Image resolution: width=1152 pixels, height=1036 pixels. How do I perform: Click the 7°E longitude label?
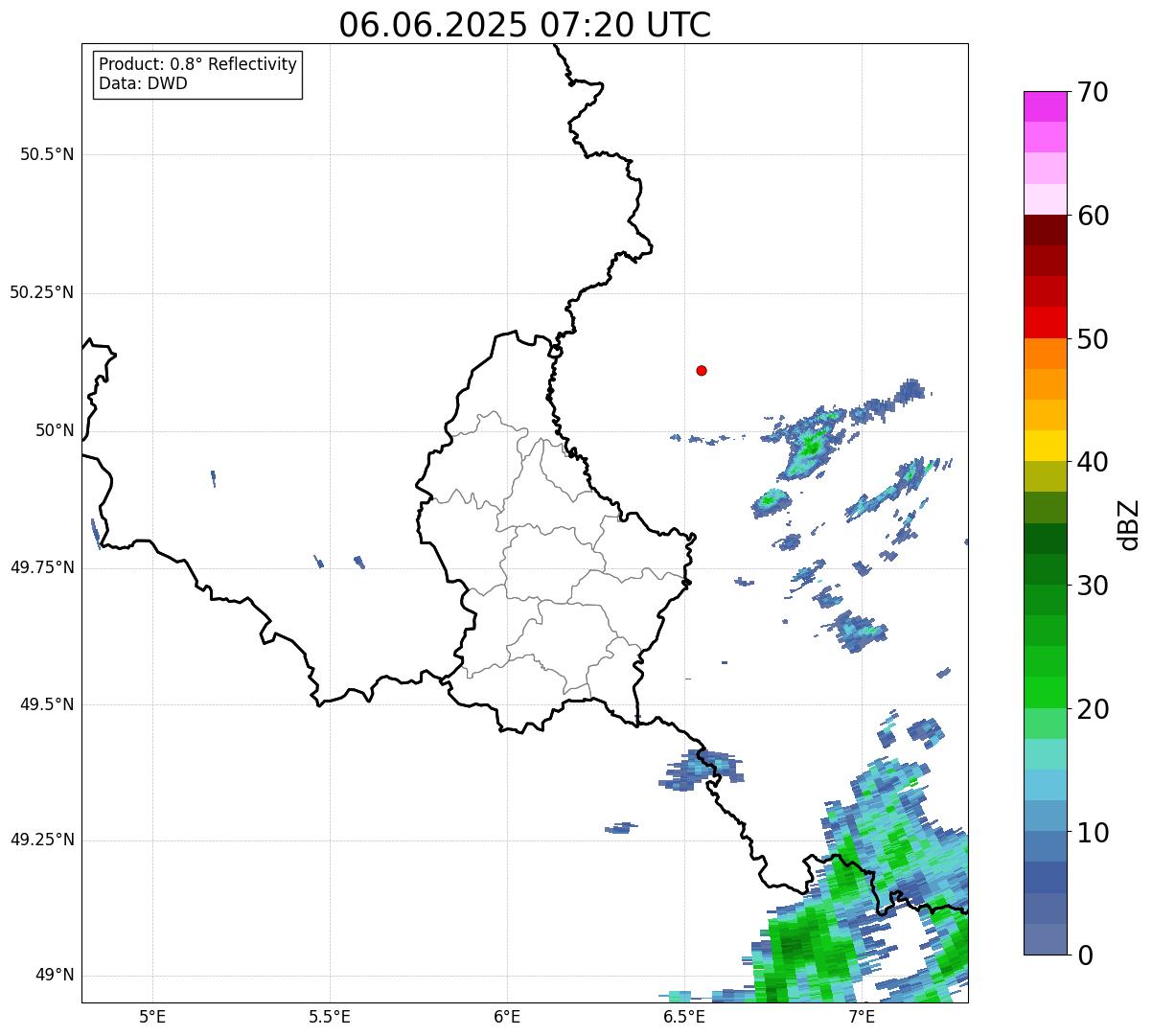tap(862, 1016)
